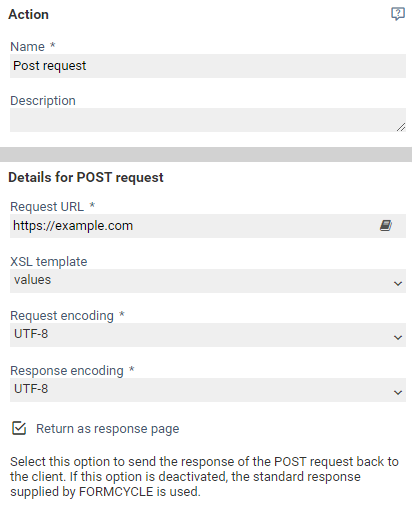Click the Name input field

point(208,66)
